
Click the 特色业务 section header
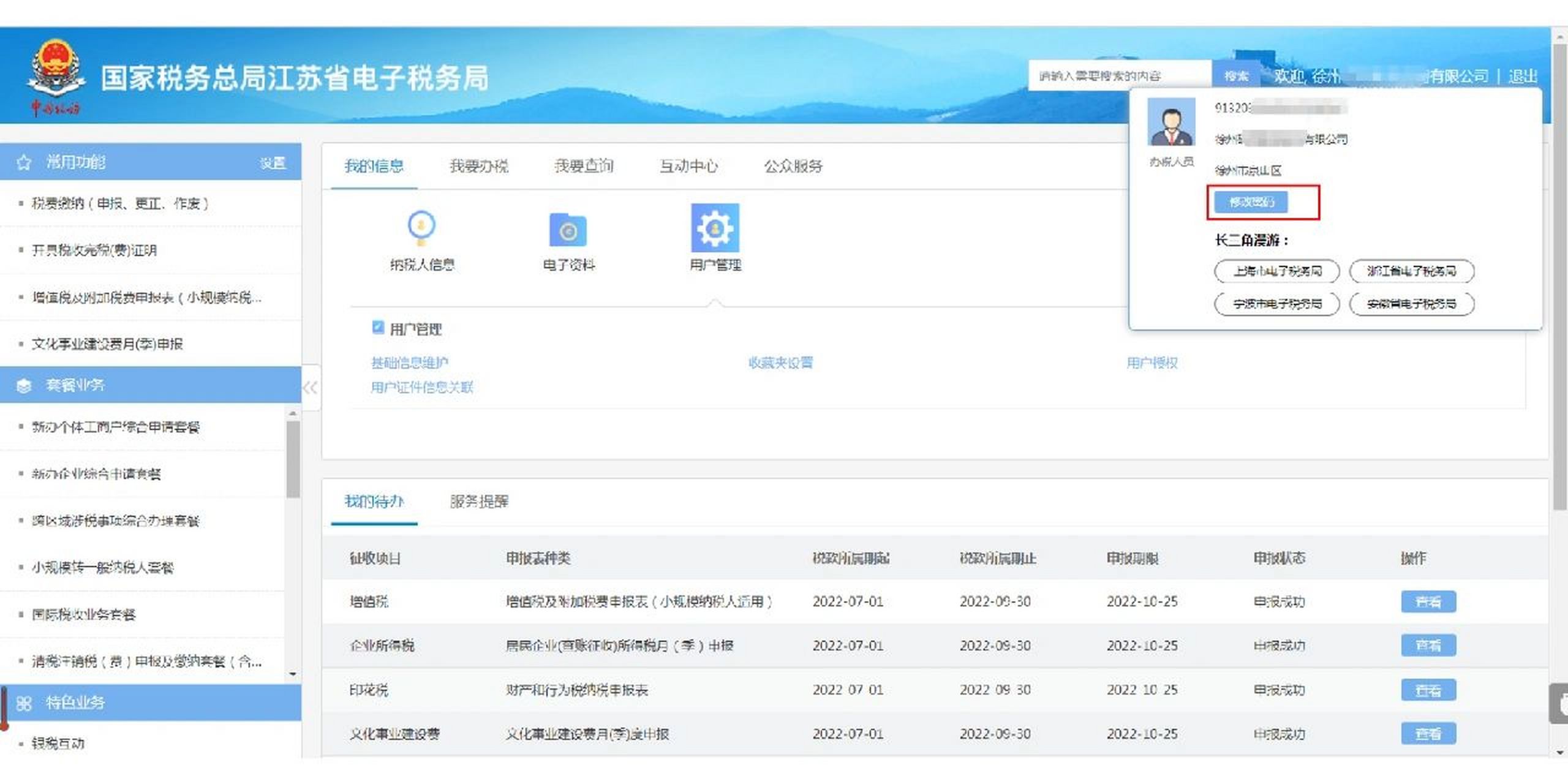pos(151,703)
